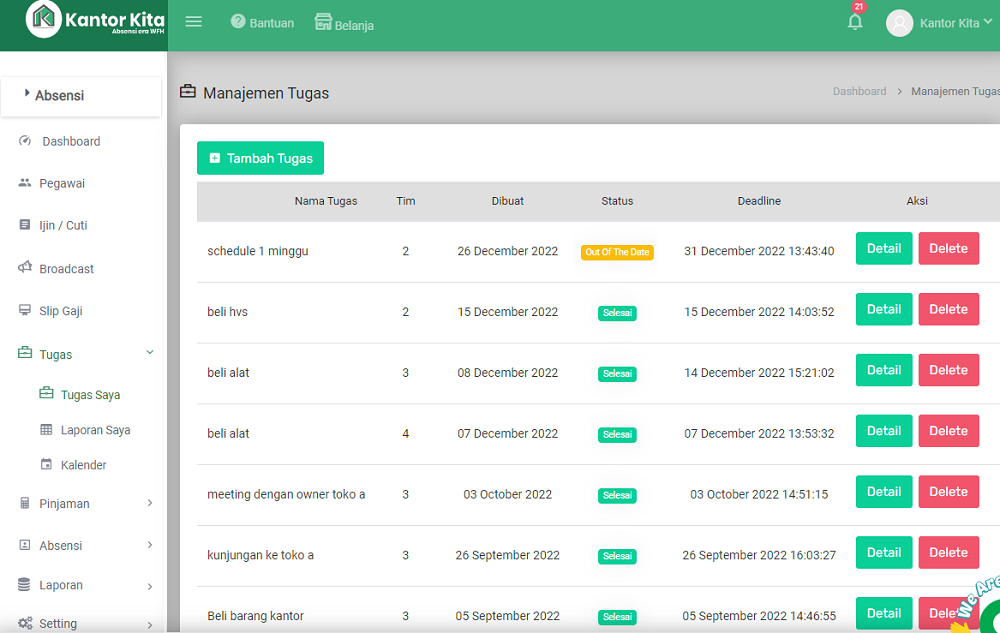Screen dimensions: 1000x633
Task: Open the notification bell icon
Action: [855, 22]
